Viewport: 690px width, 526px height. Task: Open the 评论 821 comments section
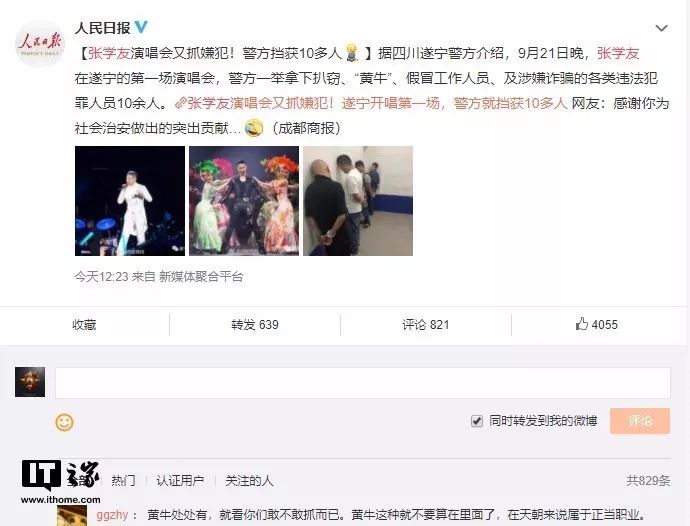coord(426,325)
